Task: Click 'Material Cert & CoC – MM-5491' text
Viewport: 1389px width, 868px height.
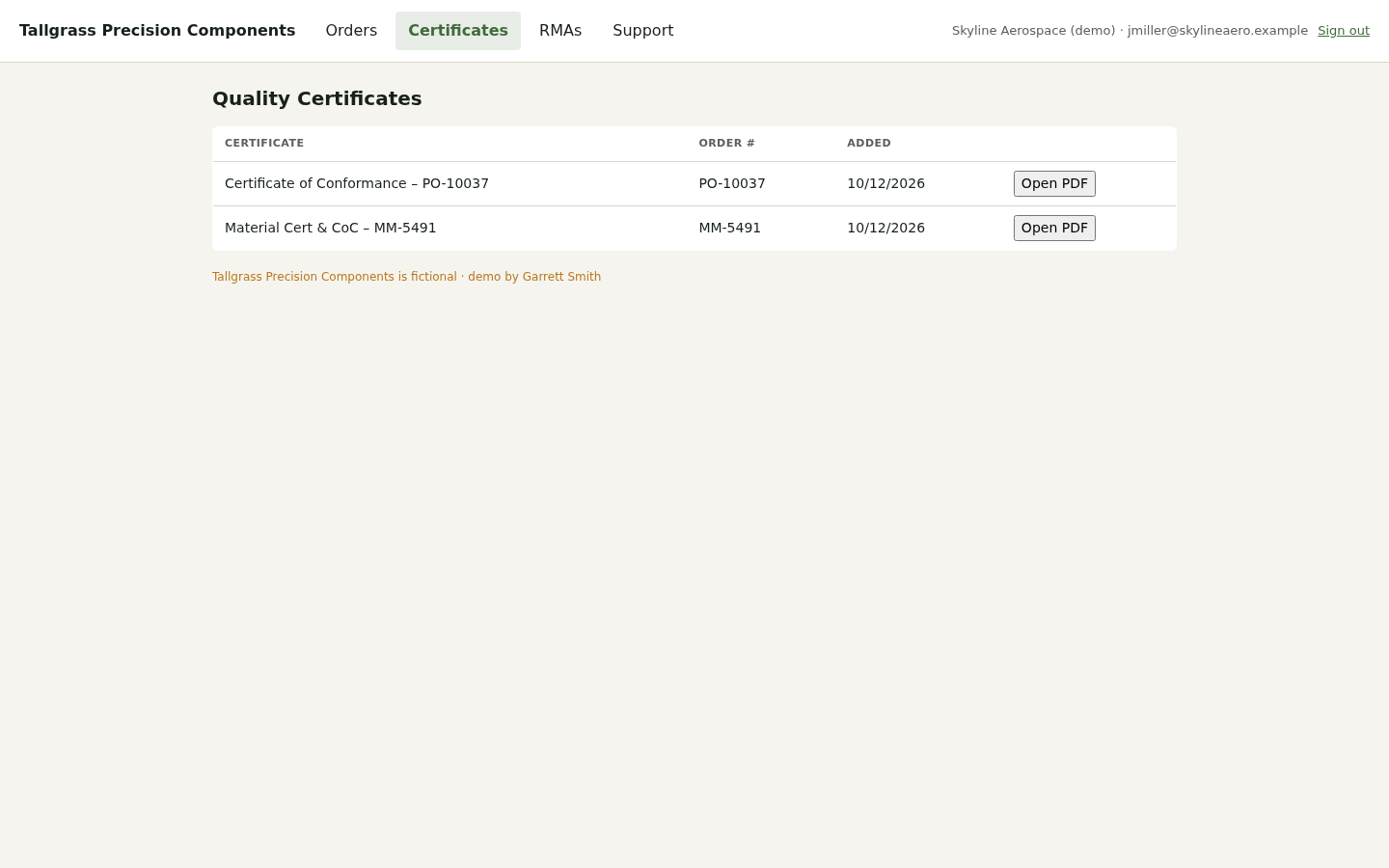Action: (331, 228)
